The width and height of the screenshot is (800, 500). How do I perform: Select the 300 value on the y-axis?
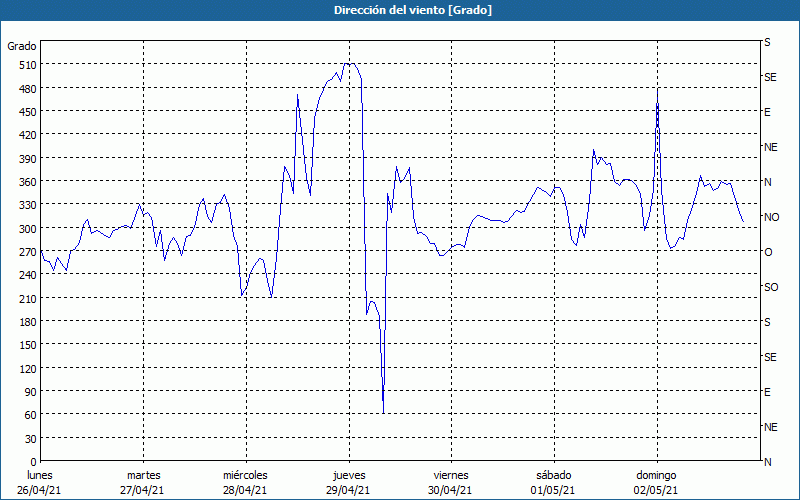(28, 228)
